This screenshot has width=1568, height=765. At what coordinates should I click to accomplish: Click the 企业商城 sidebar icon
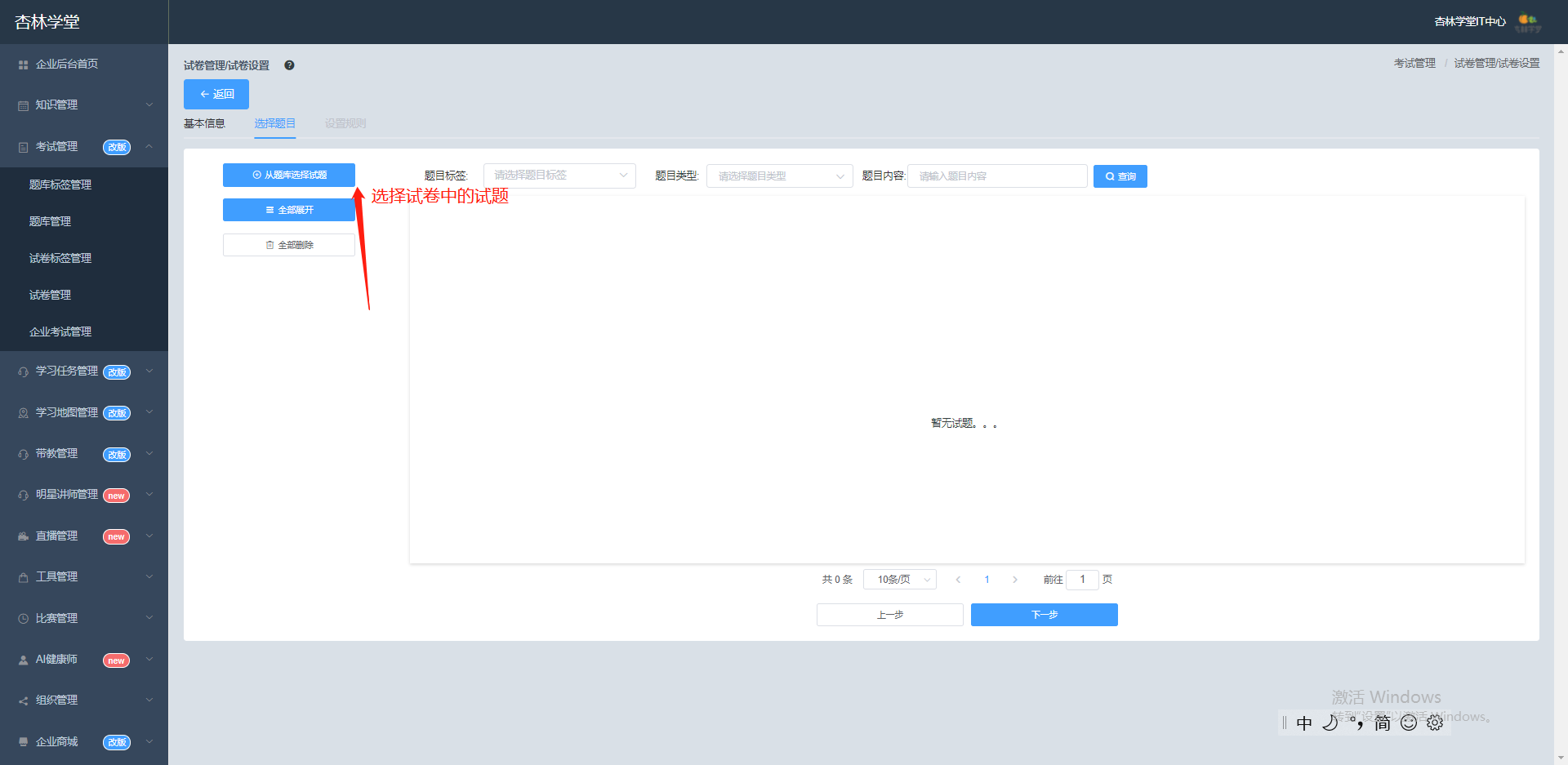tap(23, 742)
